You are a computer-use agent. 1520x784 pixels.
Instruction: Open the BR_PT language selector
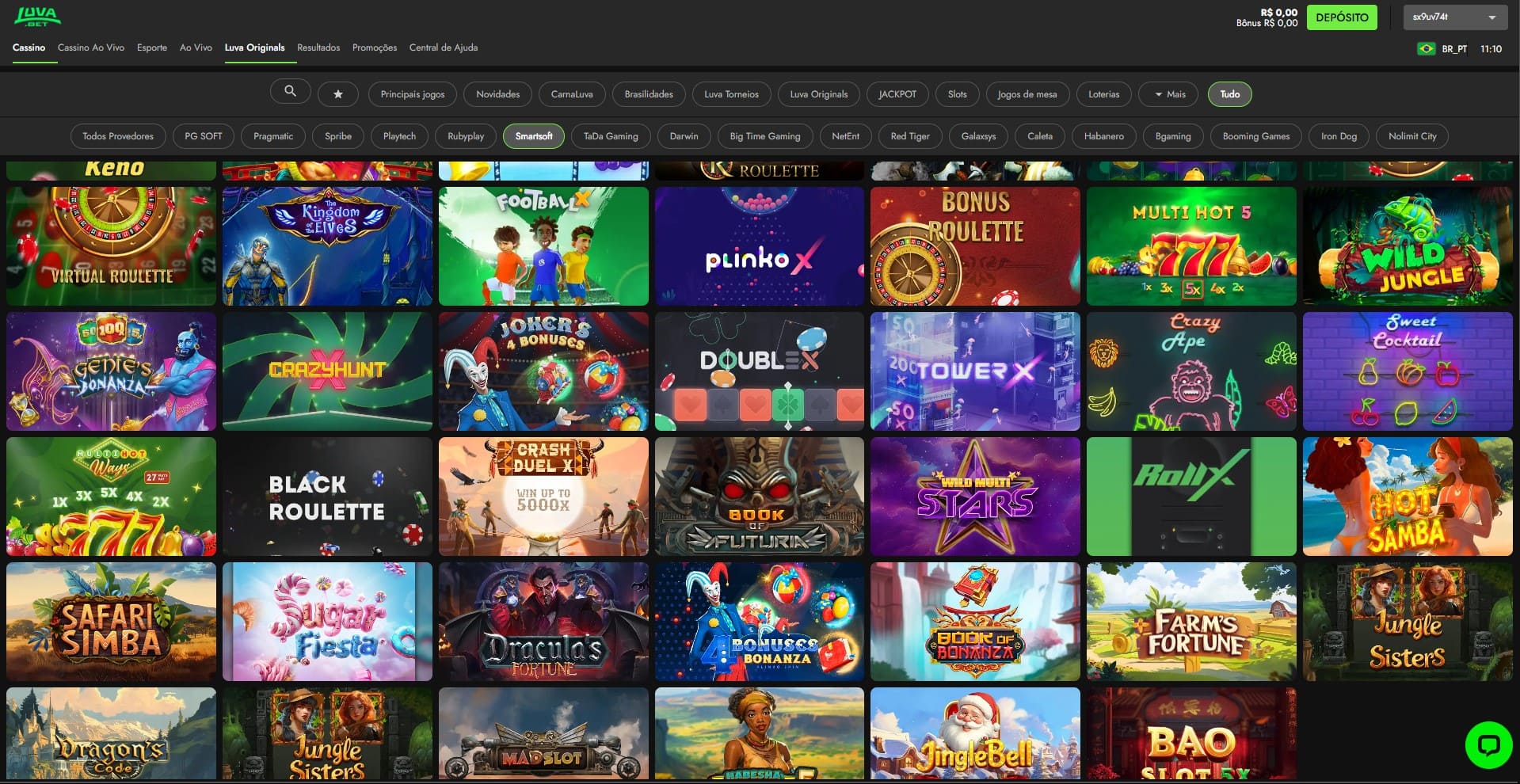coord(1454,49)
